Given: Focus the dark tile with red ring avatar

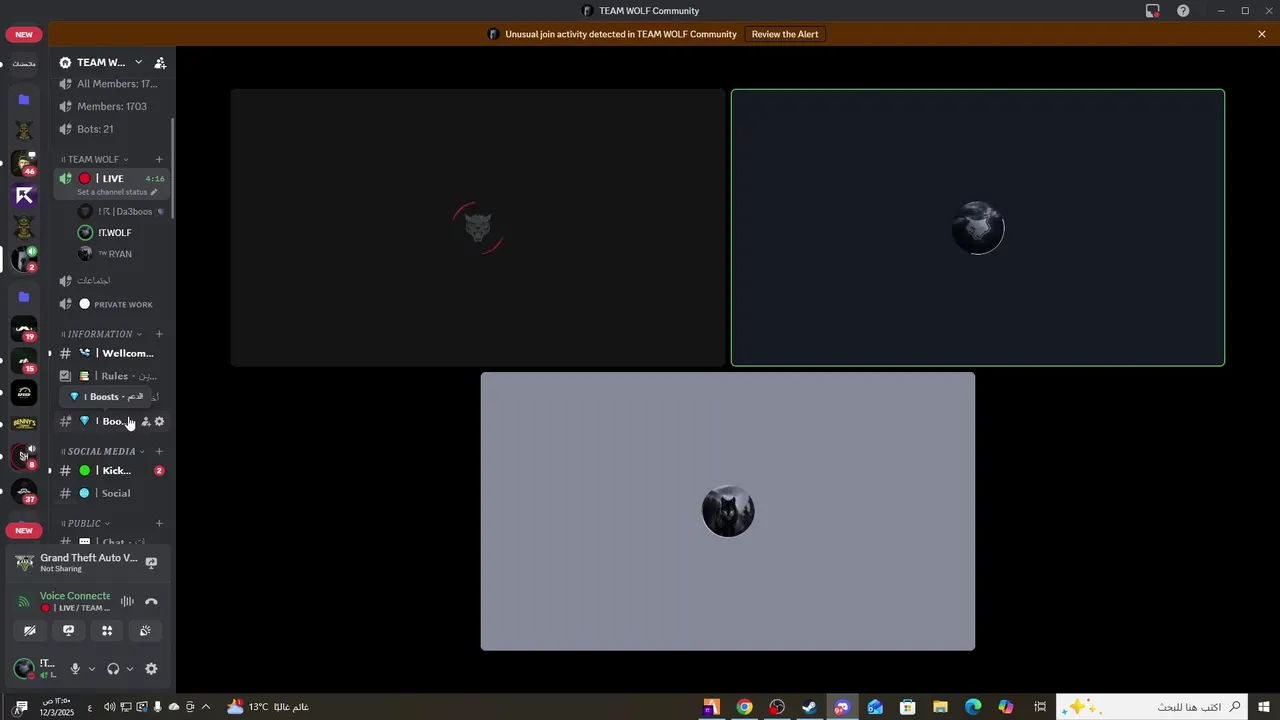Looking at the screenshot, I should click(478, 228).
